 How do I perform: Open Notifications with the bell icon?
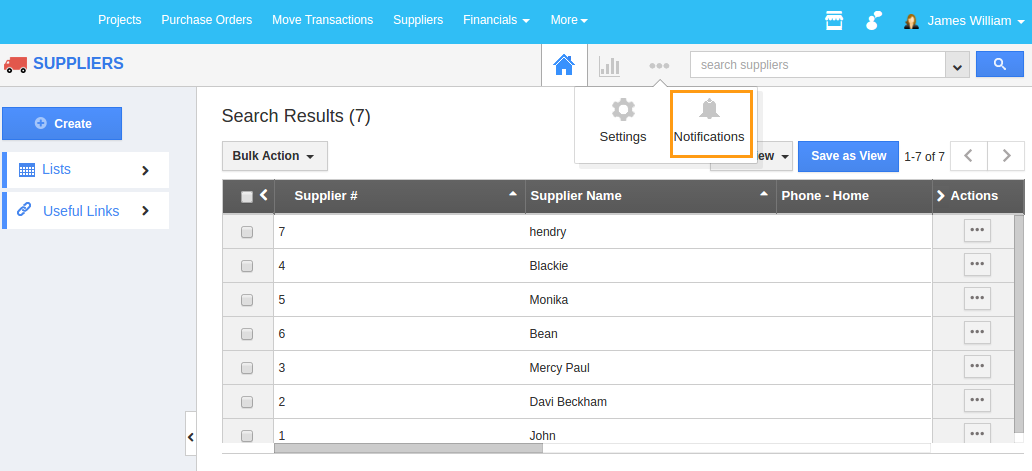pyautogui.click(x=709, y=121)
